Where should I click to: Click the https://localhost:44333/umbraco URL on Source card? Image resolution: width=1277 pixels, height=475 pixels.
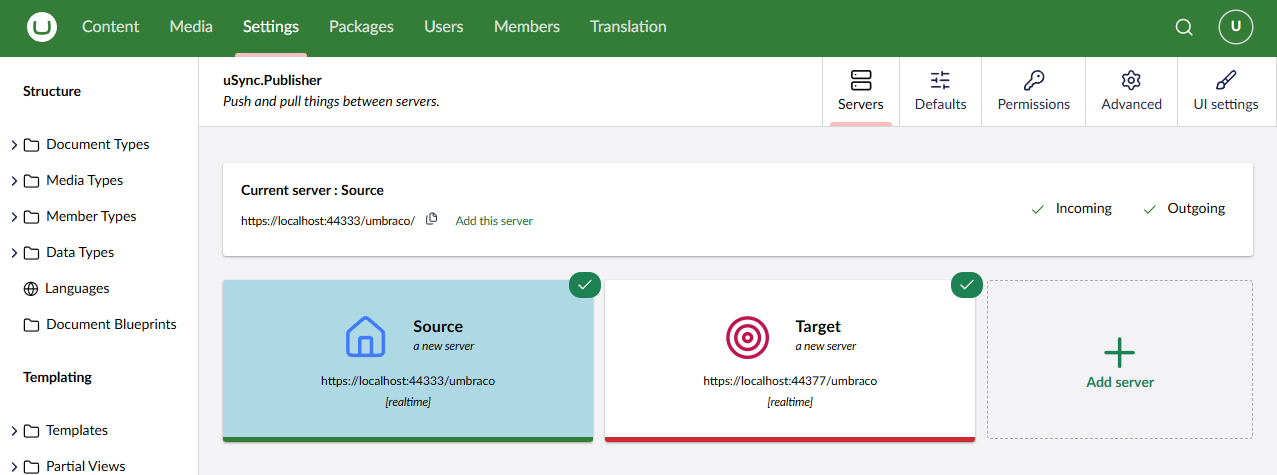[x=408, y=381]
